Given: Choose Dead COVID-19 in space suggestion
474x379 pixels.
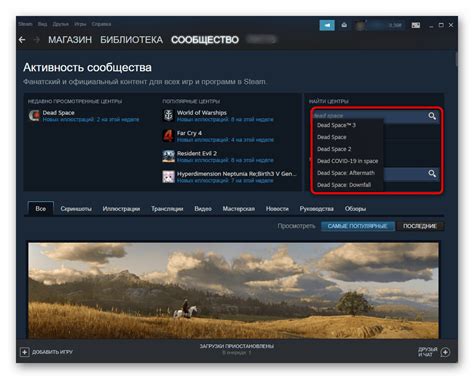Looking at the screenshot, I should (x=349, y=161).
